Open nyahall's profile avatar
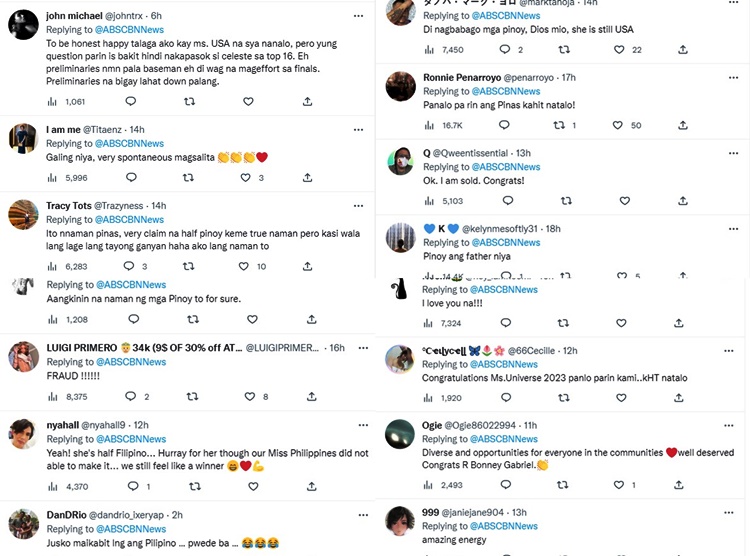750x556 pixels. [x=23, y=434]
